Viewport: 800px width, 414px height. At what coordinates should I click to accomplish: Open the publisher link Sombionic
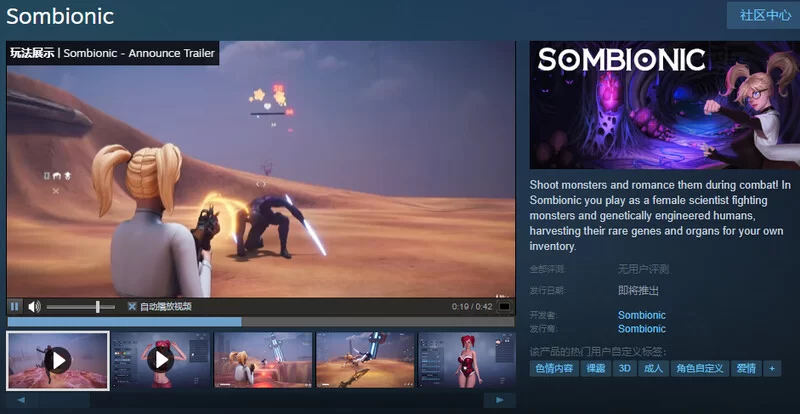point(642,329)
